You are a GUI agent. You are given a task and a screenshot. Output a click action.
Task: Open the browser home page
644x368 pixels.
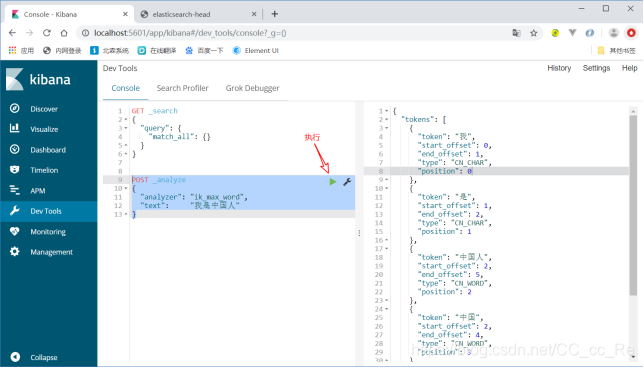(x=64, y=33)
